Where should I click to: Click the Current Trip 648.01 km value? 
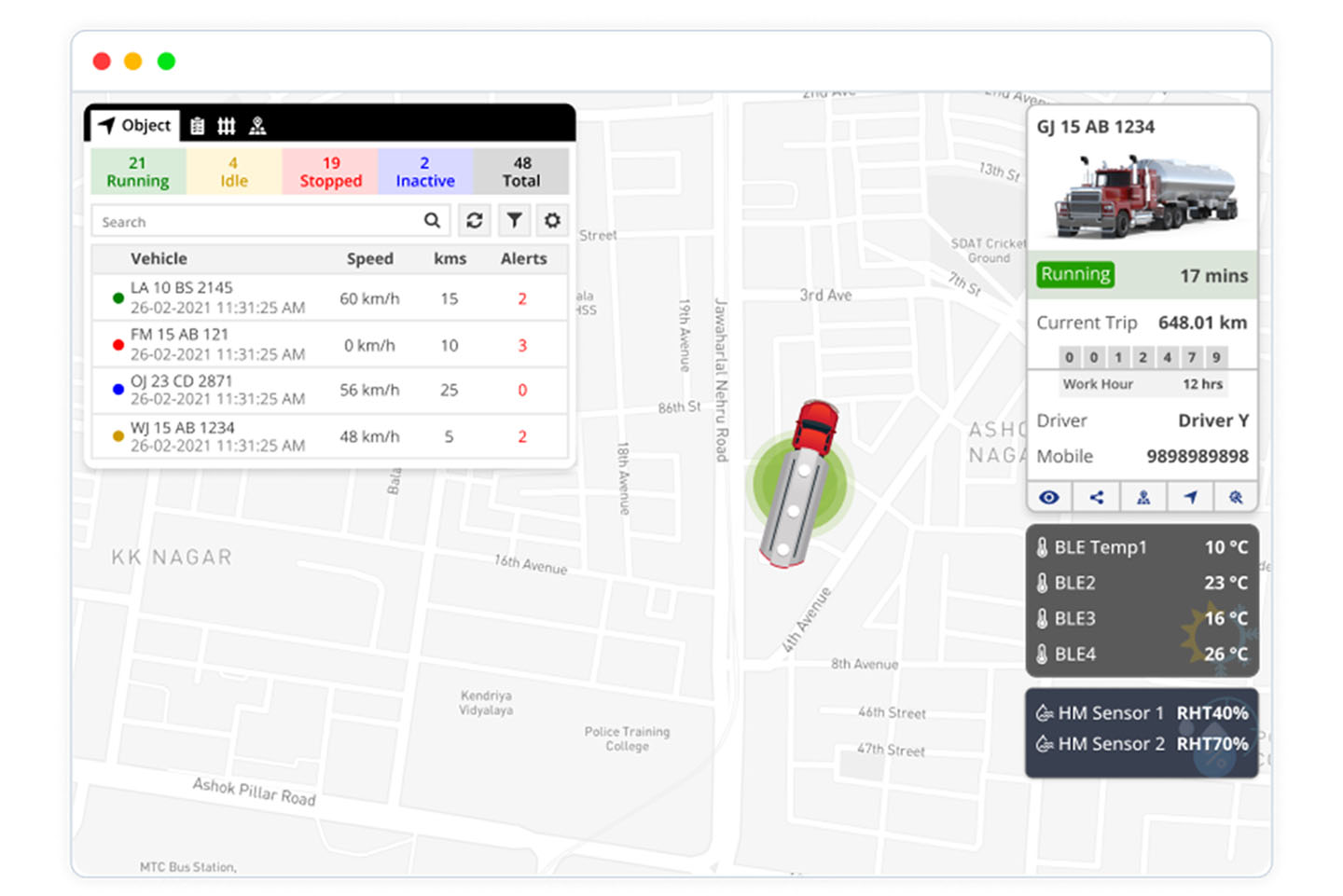(x=1202, y=323)
